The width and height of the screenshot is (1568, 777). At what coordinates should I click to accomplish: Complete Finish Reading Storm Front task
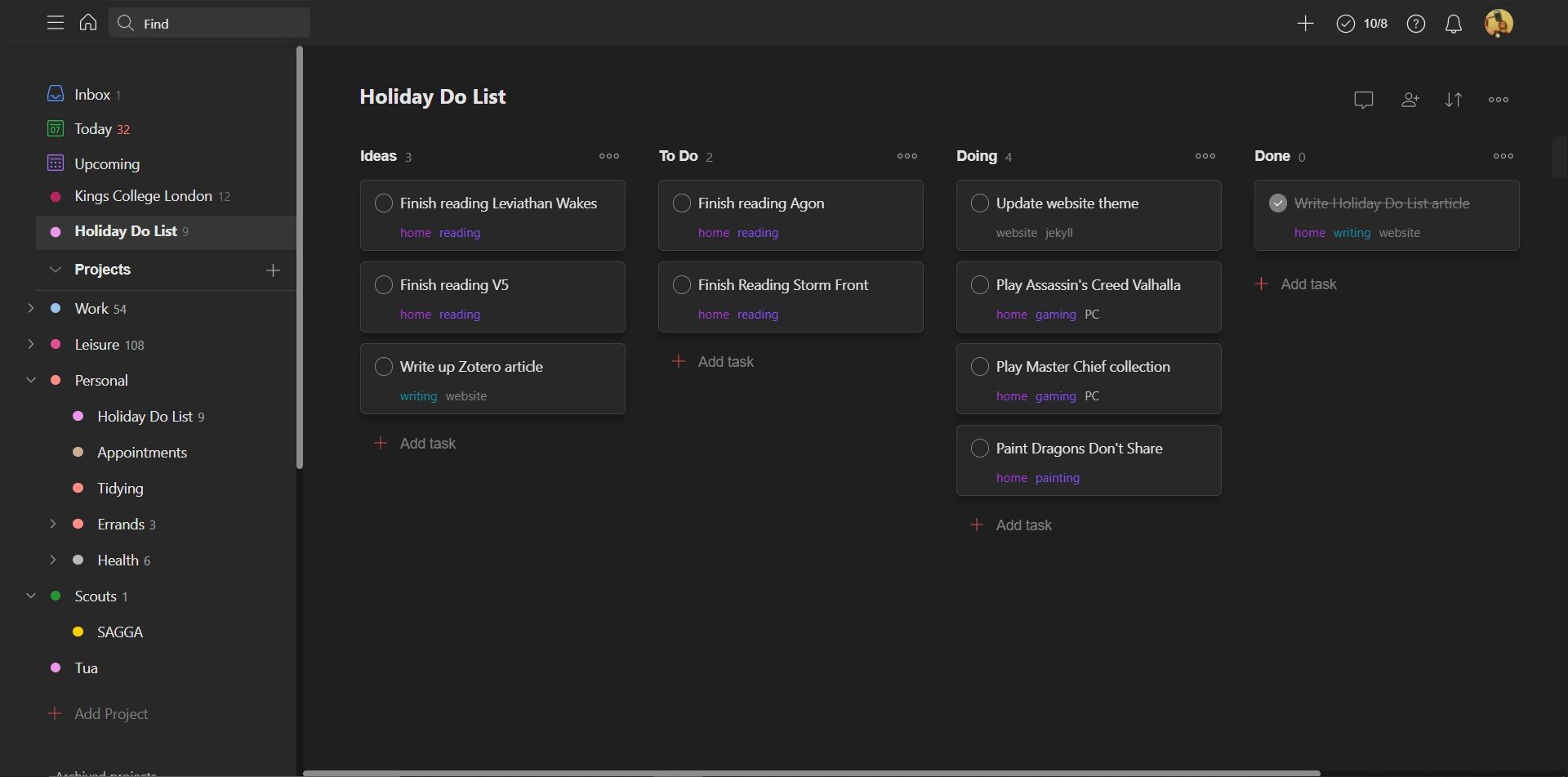tap(682, 285)
